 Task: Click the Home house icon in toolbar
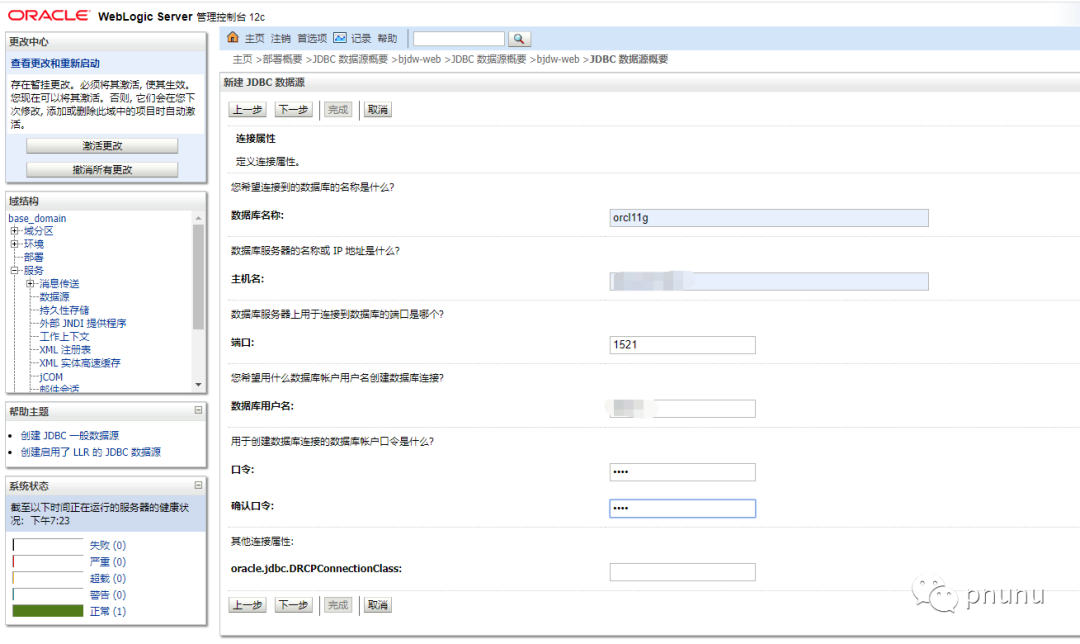coord(232,38)
